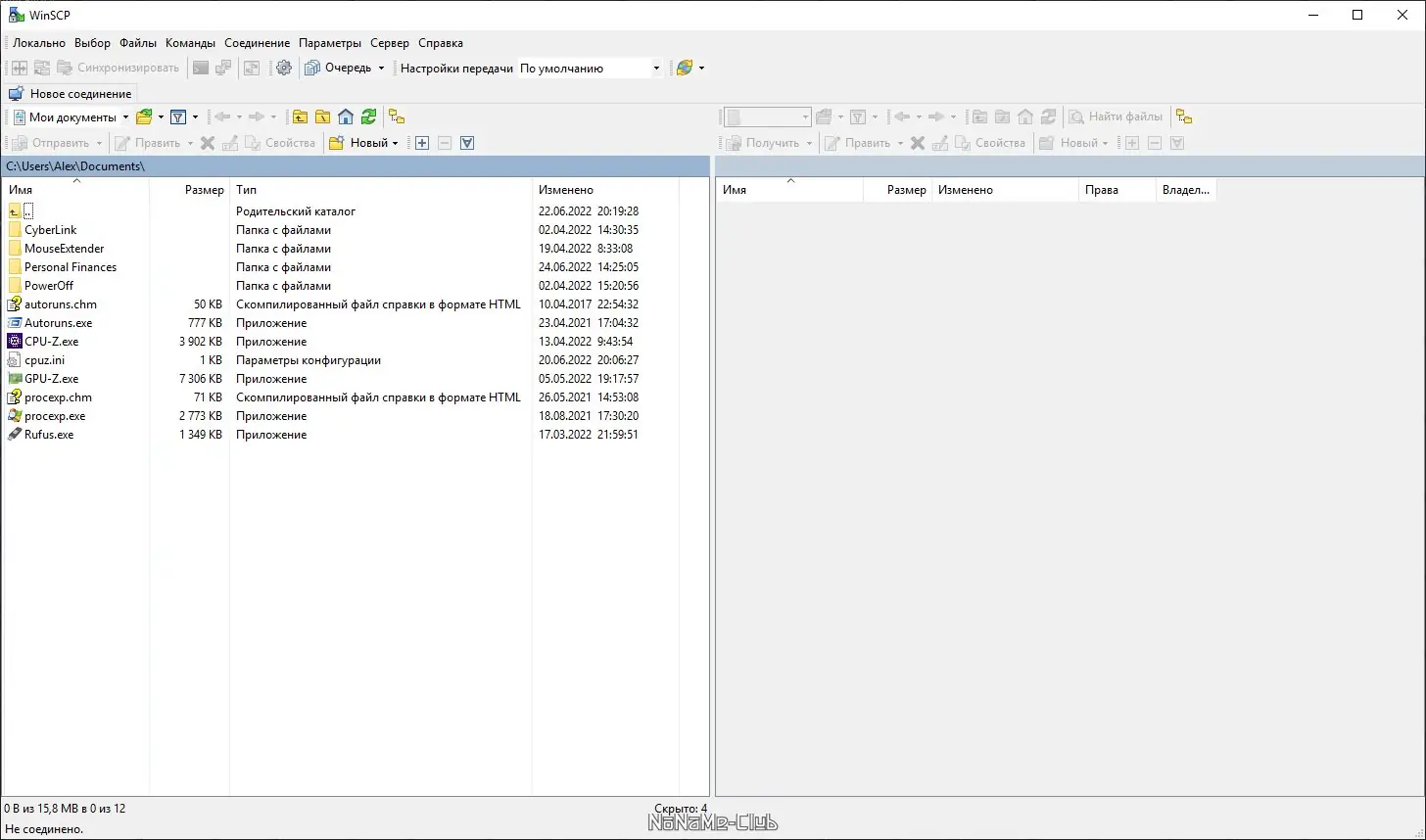Image resolution: width=1426 pixels, height=840 pixels.
Task: Click the 3 902 KB size cell
Action: 201,342
